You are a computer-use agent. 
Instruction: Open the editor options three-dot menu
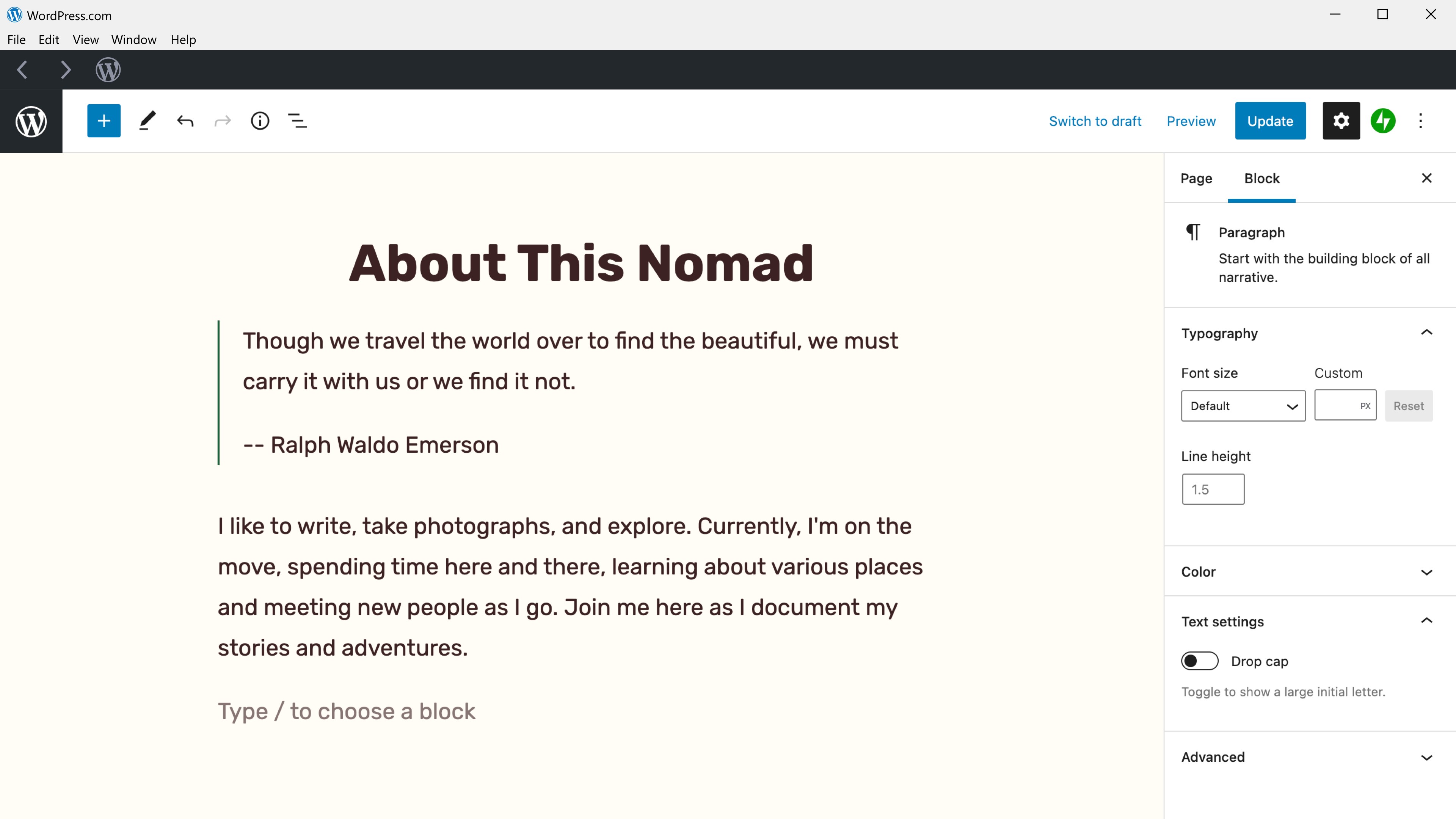(1420, 121)
